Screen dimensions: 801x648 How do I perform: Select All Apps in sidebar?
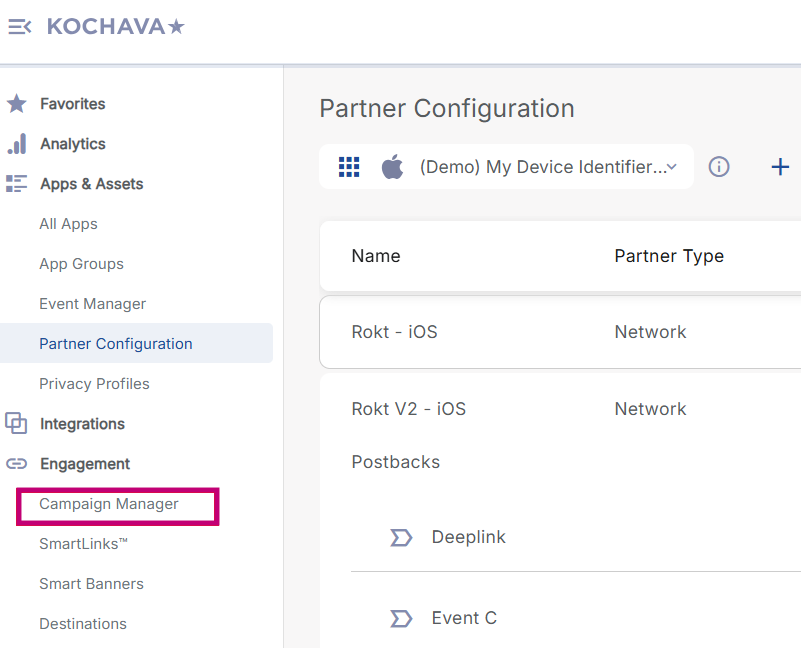point(68,224)
